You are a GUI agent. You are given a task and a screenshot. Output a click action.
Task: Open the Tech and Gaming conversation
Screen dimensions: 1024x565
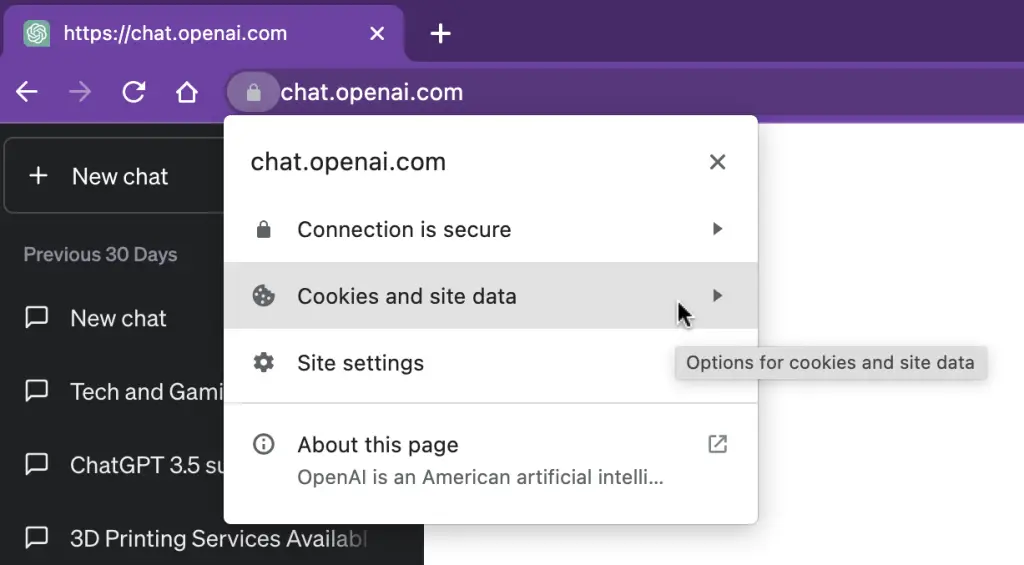point(124,391)
